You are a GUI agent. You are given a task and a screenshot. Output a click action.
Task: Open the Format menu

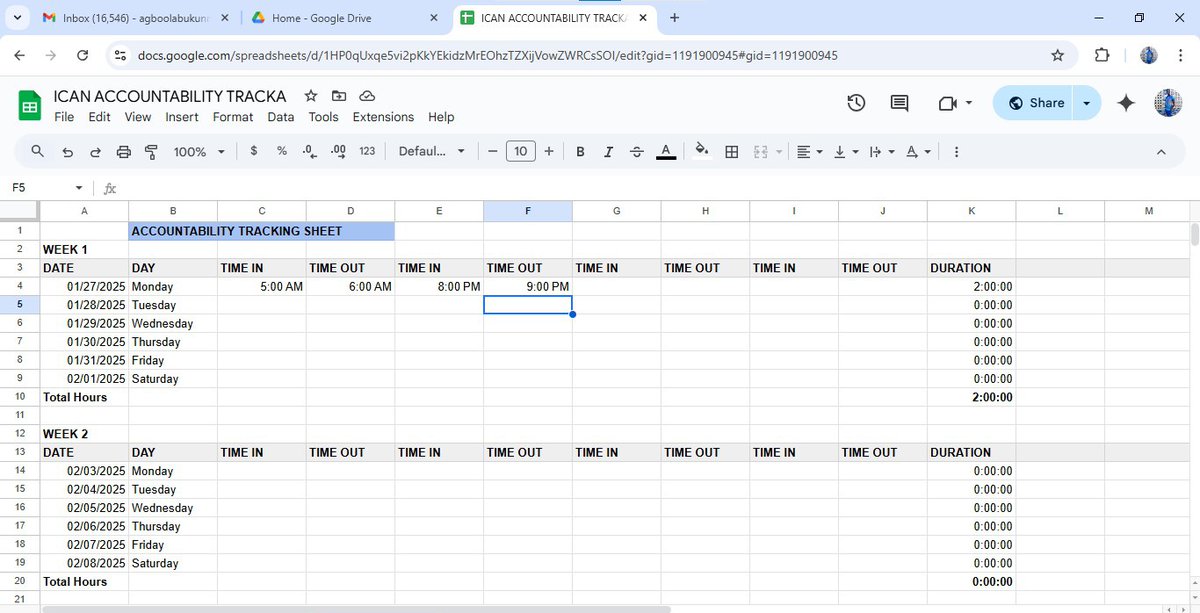[x=232, y=117]
